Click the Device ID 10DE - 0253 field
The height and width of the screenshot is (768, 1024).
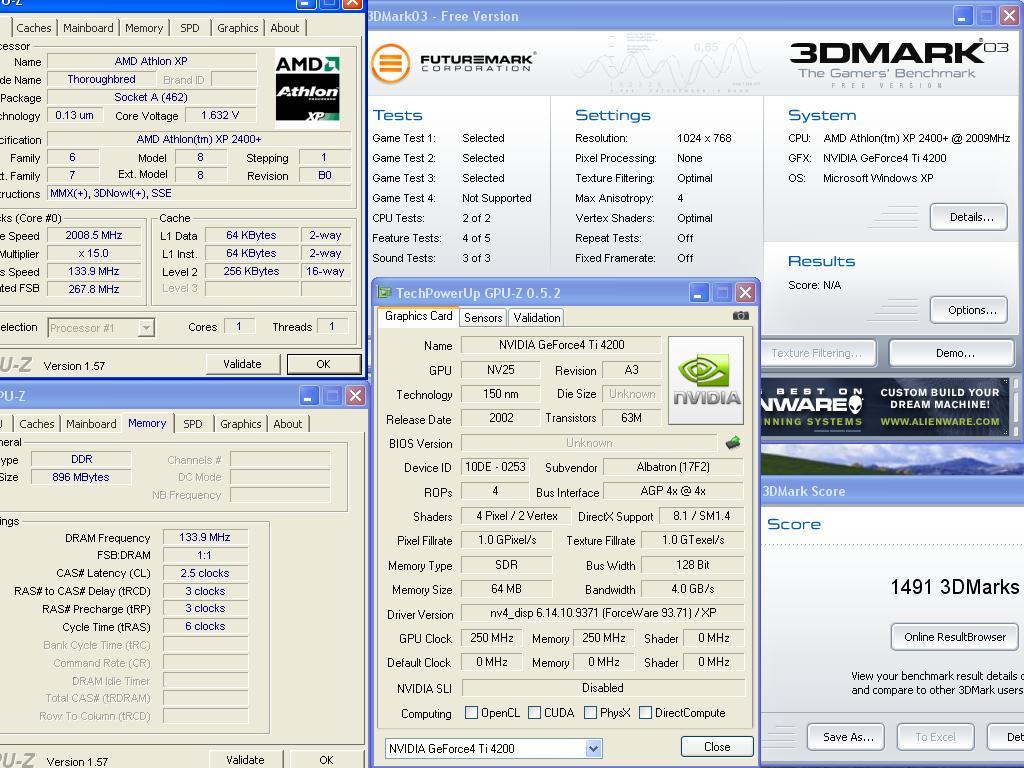[x=494, y=467]
